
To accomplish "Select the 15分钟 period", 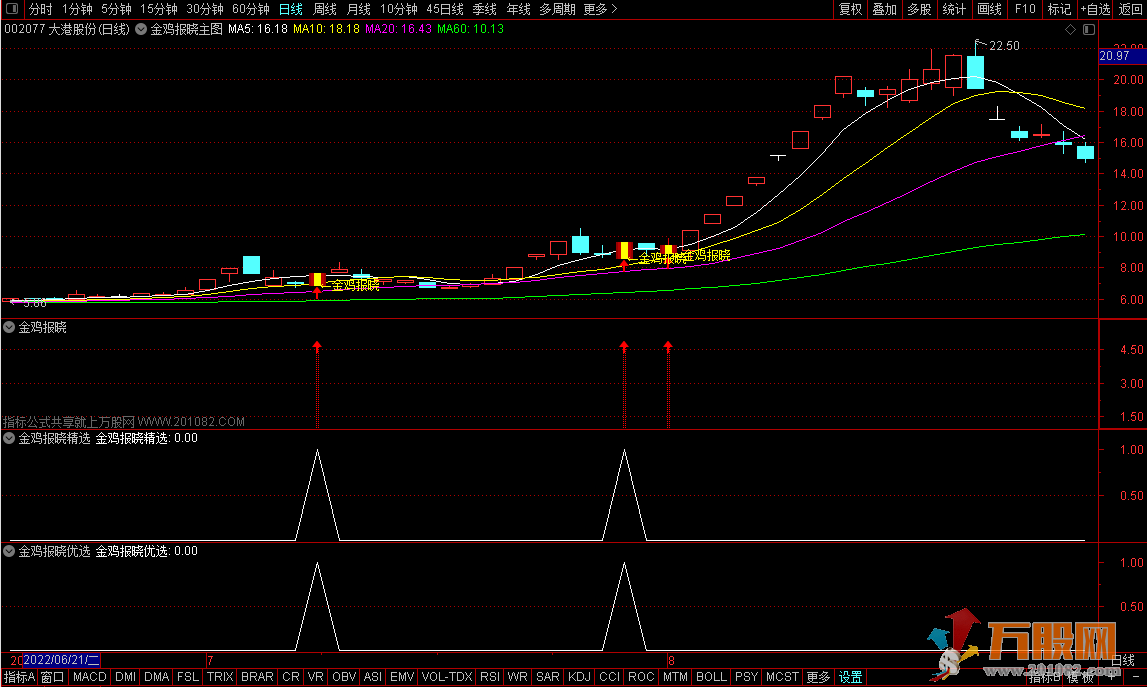I will pos(159,9).
